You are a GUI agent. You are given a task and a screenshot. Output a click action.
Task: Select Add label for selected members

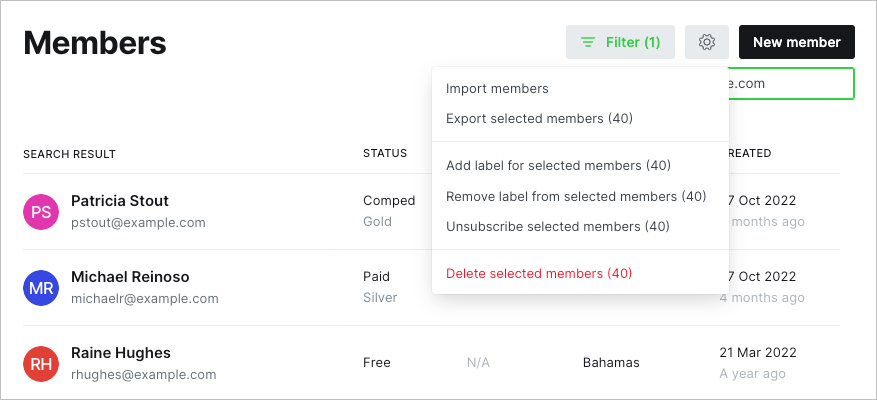pyautogui.click(x=558, y=166)
